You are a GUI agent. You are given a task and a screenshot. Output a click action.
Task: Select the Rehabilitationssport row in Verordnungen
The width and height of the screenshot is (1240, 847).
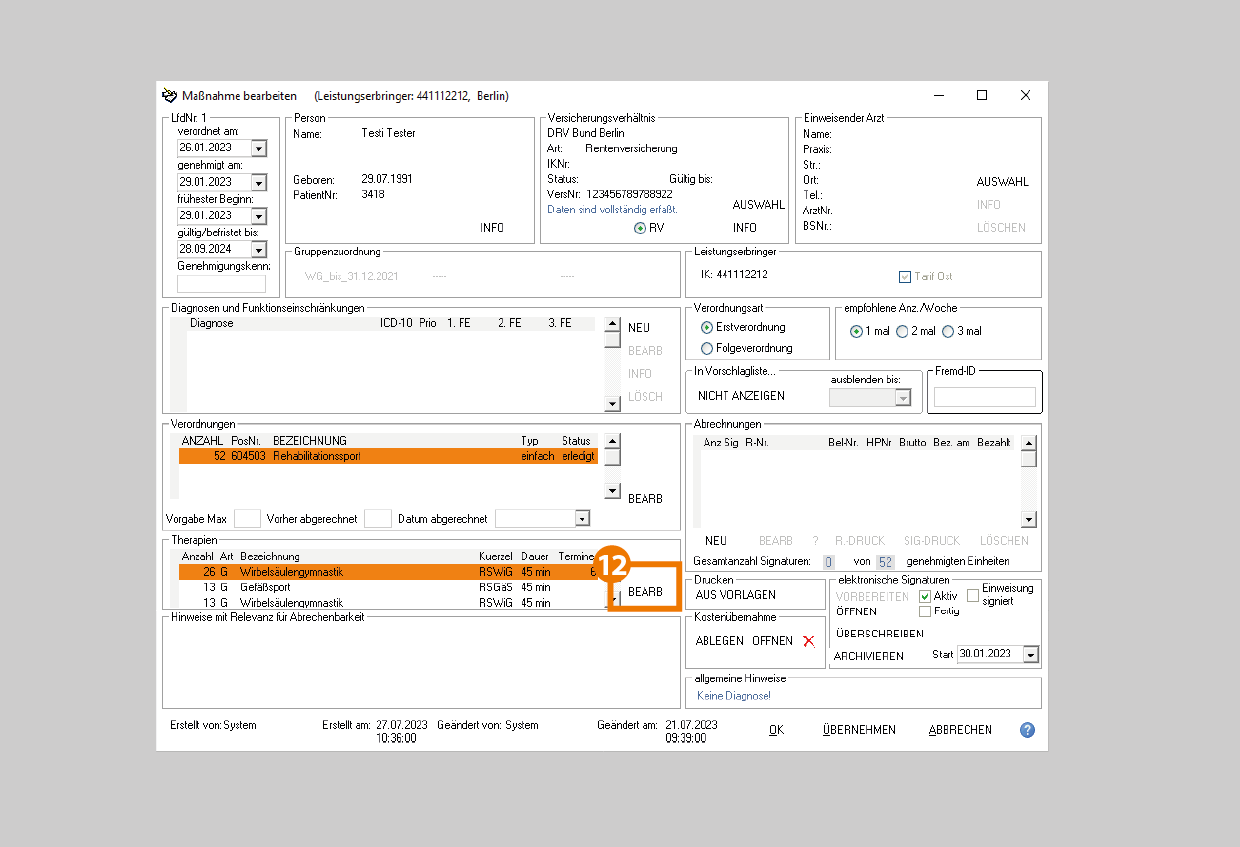[388, 456]
